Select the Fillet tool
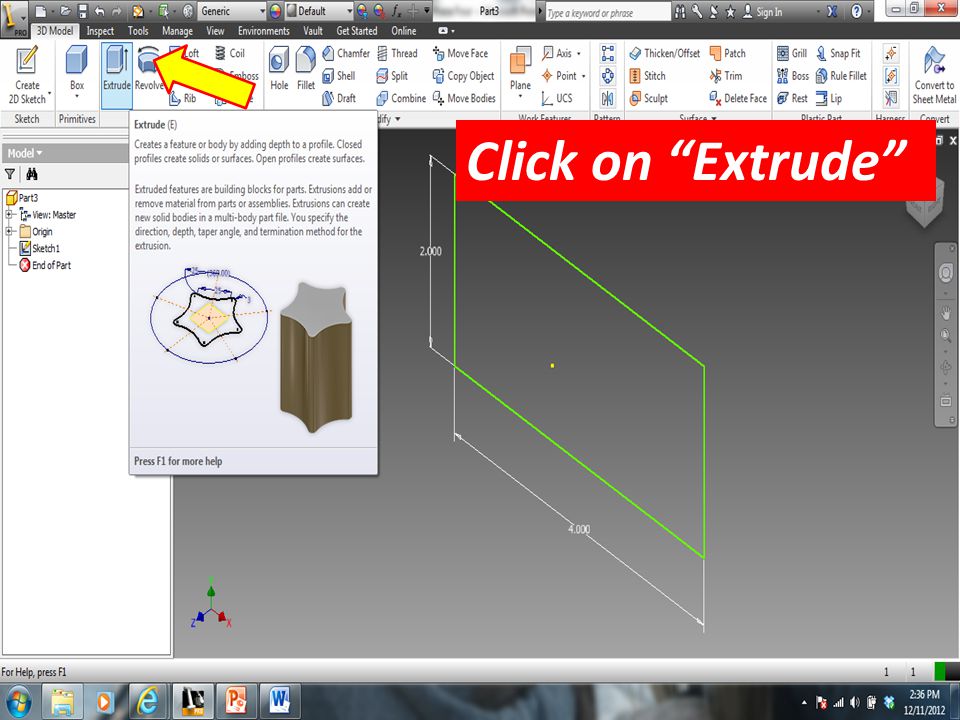 (x=306, y=69)
